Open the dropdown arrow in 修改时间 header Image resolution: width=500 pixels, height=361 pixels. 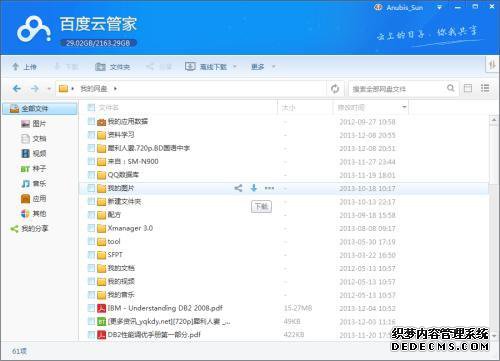point(404,107)
